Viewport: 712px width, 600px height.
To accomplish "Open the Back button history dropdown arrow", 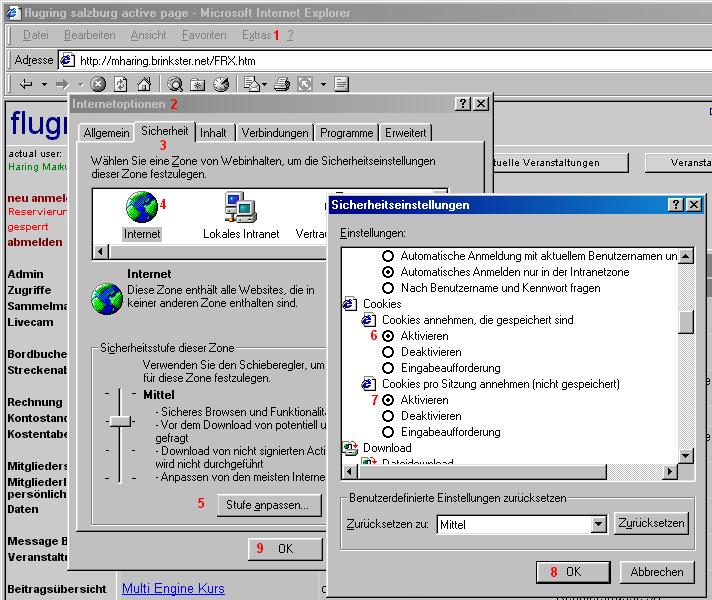I will pos(44,85).
